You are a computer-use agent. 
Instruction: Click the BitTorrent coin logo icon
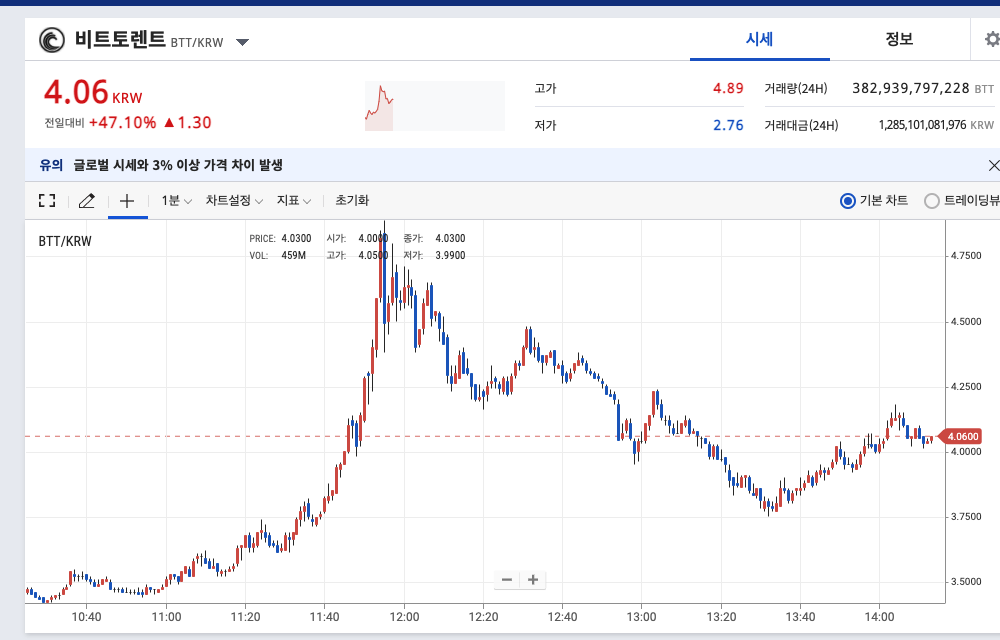click(52, 40)
